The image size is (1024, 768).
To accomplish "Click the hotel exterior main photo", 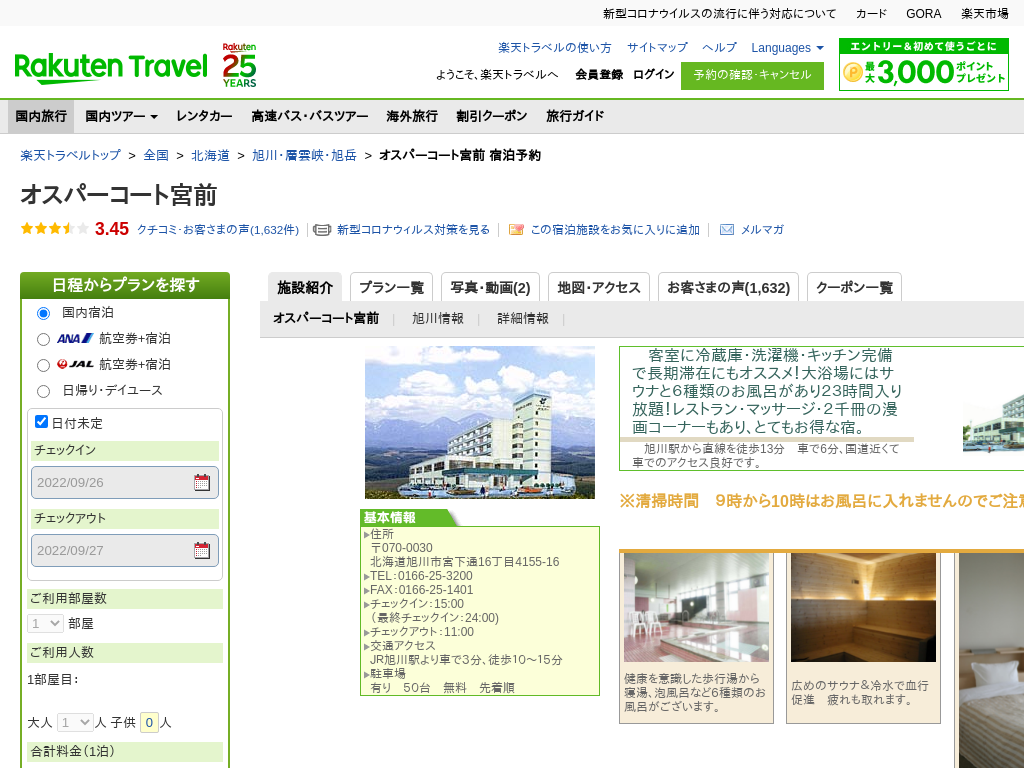I will (x=480, y=423).
